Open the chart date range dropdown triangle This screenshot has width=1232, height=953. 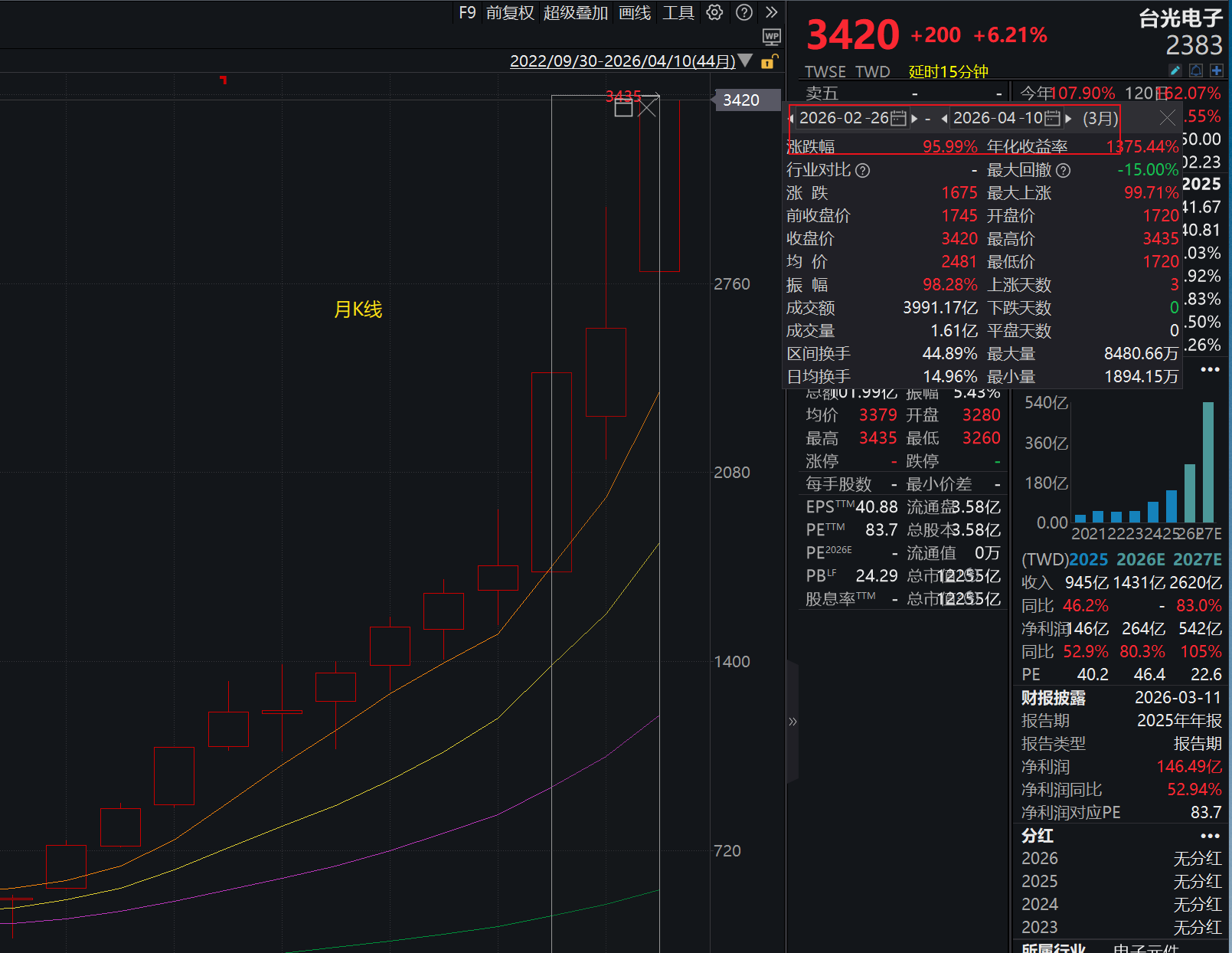pos(746,61)
